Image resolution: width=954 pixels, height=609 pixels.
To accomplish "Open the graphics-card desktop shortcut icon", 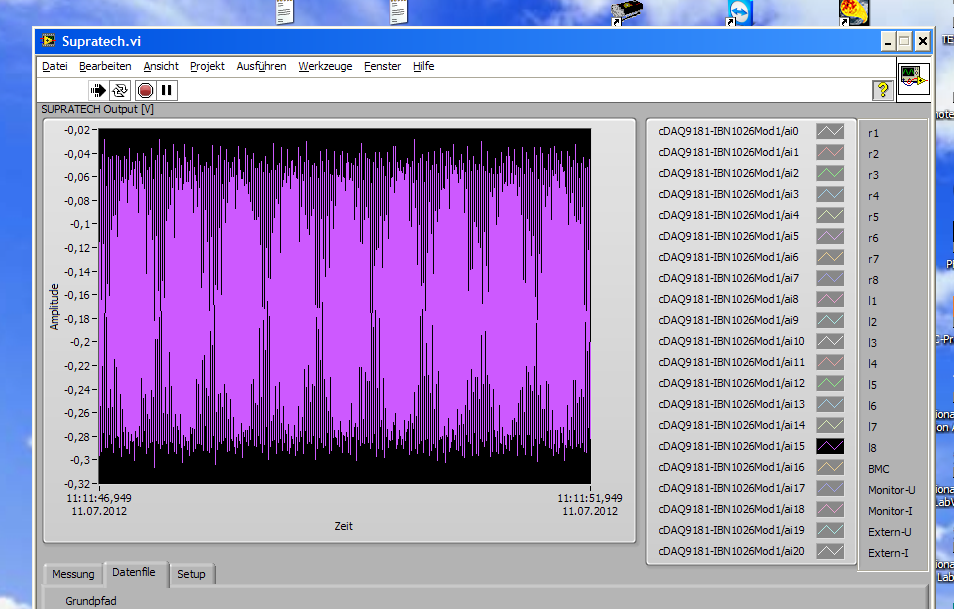I will [x=627, y=12].
